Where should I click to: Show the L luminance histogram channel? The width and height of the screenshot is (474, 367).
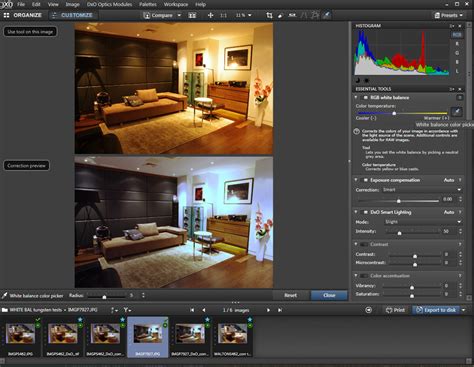tap(457, 71)
